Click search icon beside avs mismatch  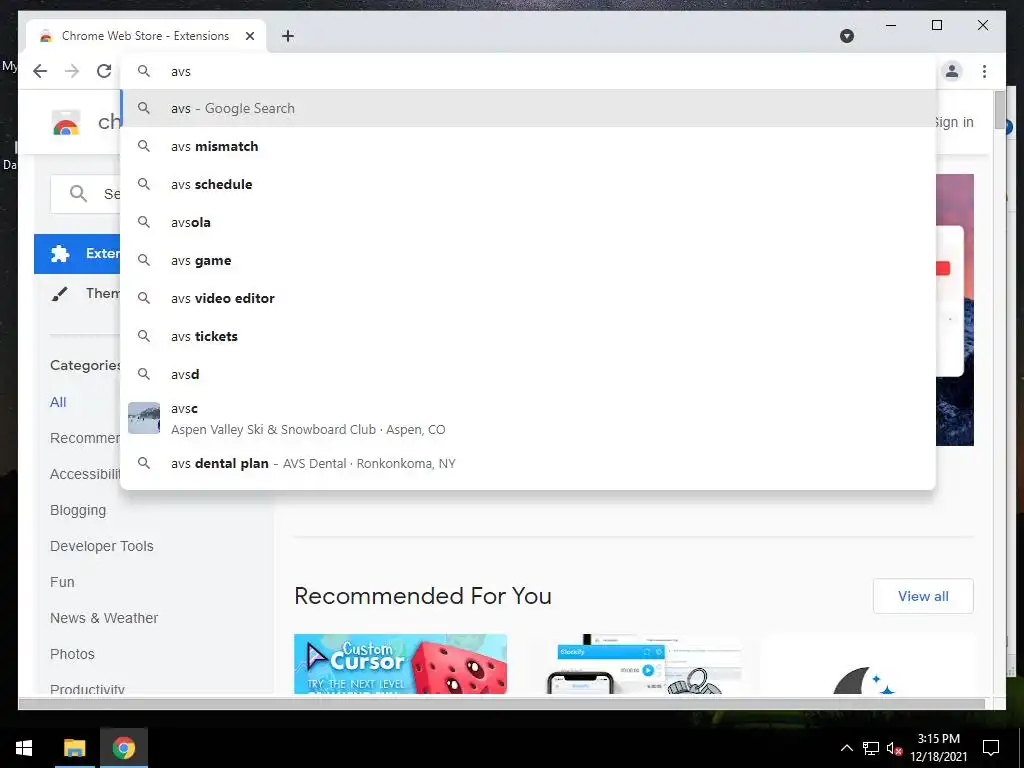point(144,146)
